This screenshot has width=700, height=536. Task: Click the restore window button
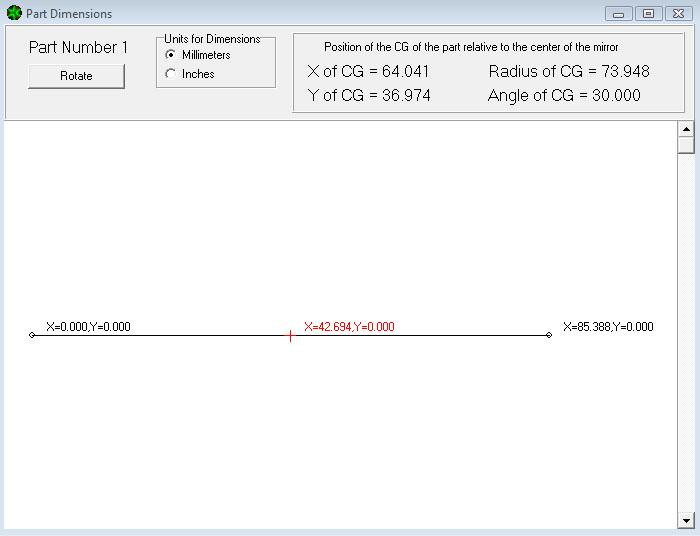point(648,14)
